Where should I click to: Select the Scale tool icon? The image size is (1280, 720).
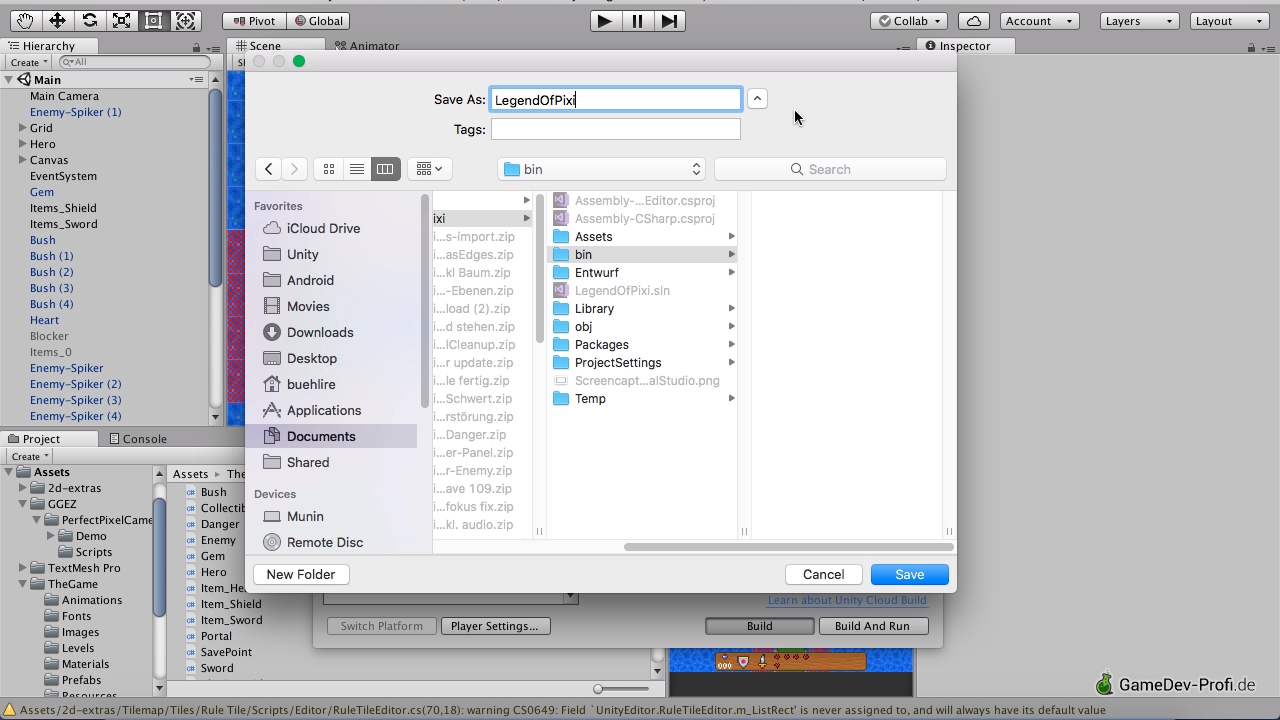click(121, 20)
